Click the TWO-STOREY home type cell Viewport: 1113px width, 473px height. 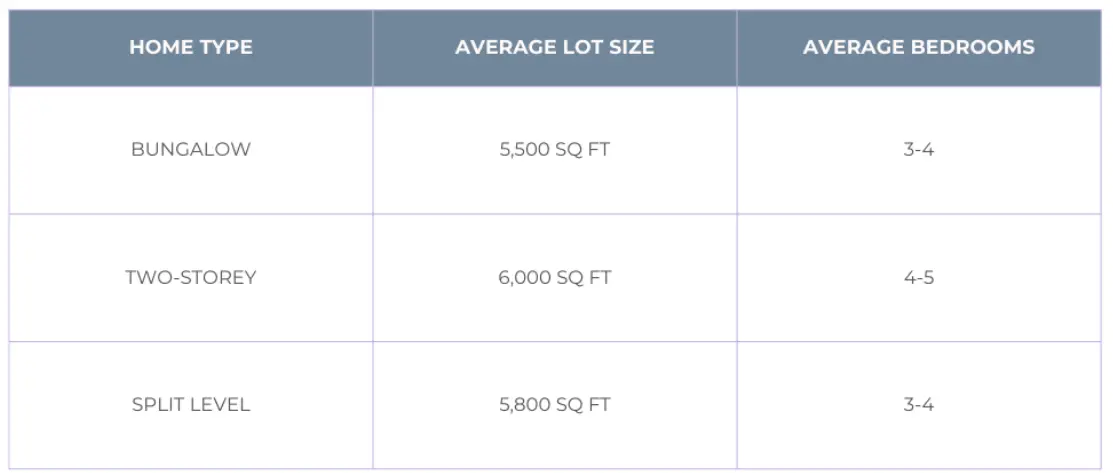(x=191, y=277)
